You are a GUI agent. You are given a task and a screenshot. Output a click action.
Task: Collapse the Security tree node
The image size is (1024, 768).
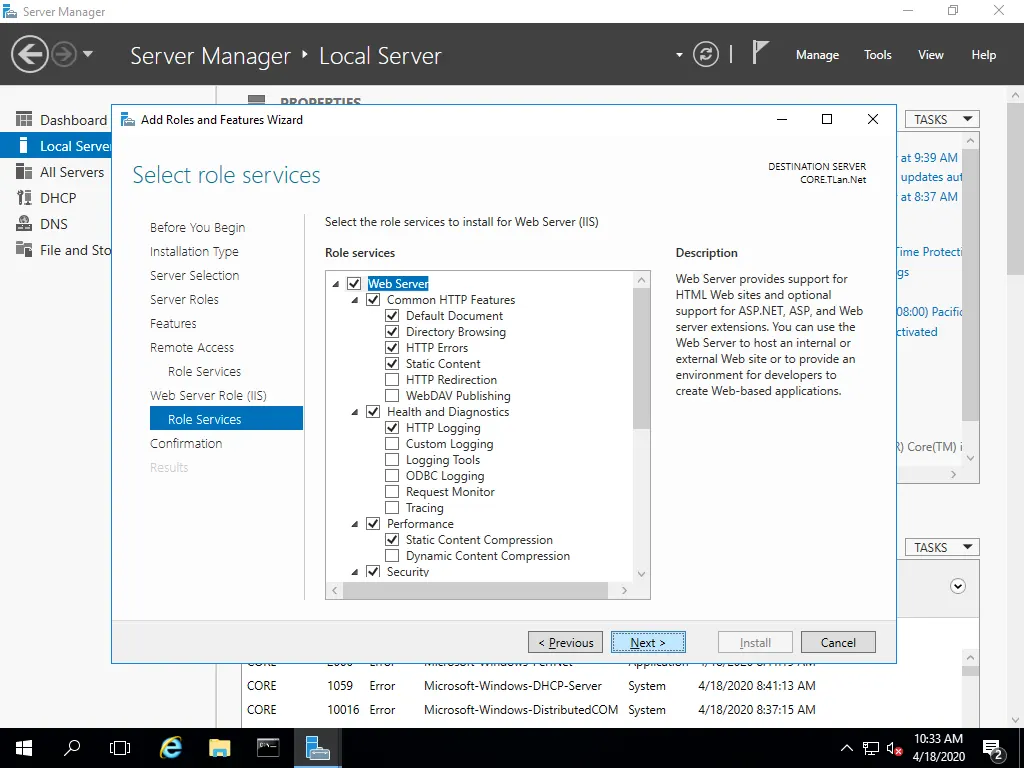355,572
